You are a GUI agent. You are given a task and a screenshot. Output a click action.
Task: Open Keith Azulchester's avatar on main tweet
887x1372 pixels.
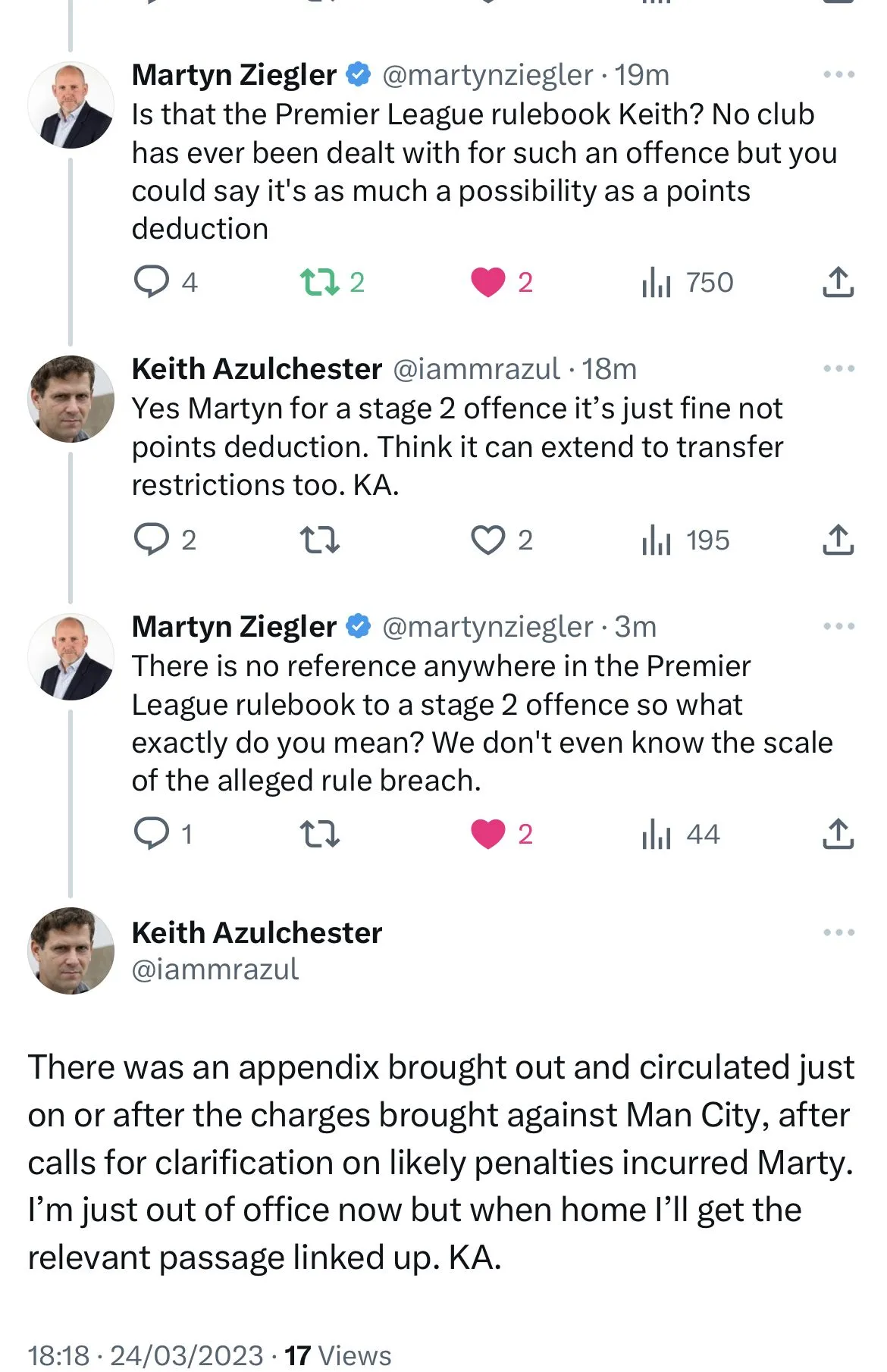(71, 951)
